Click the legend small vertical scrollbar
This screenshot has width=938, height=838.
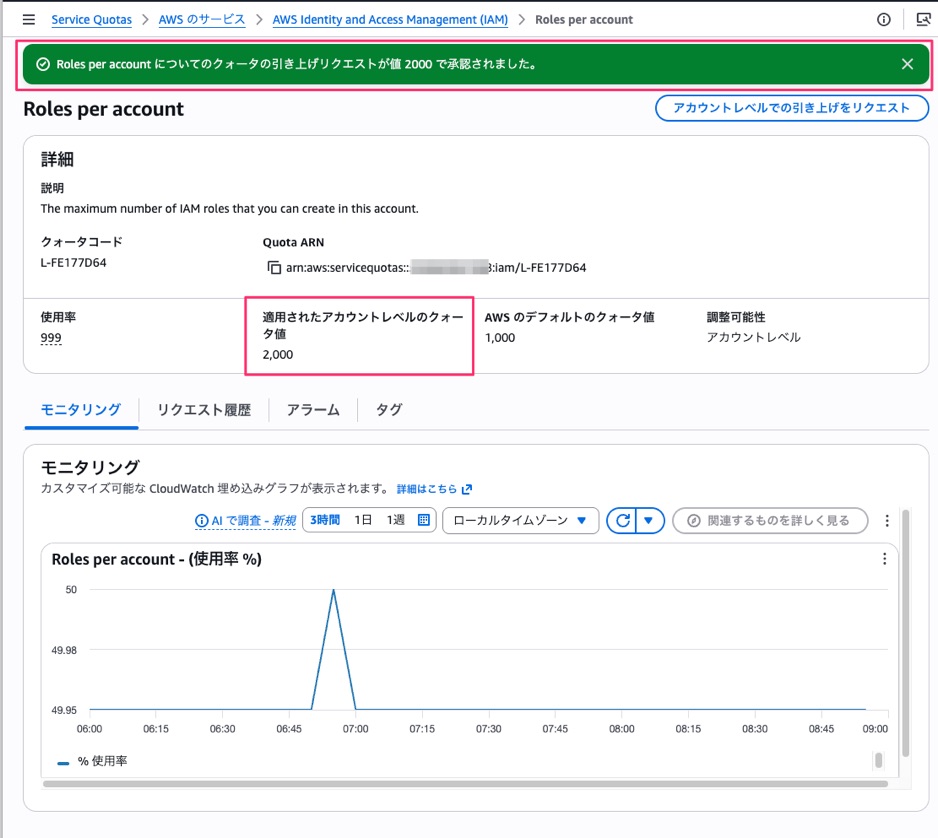(878, 760)
